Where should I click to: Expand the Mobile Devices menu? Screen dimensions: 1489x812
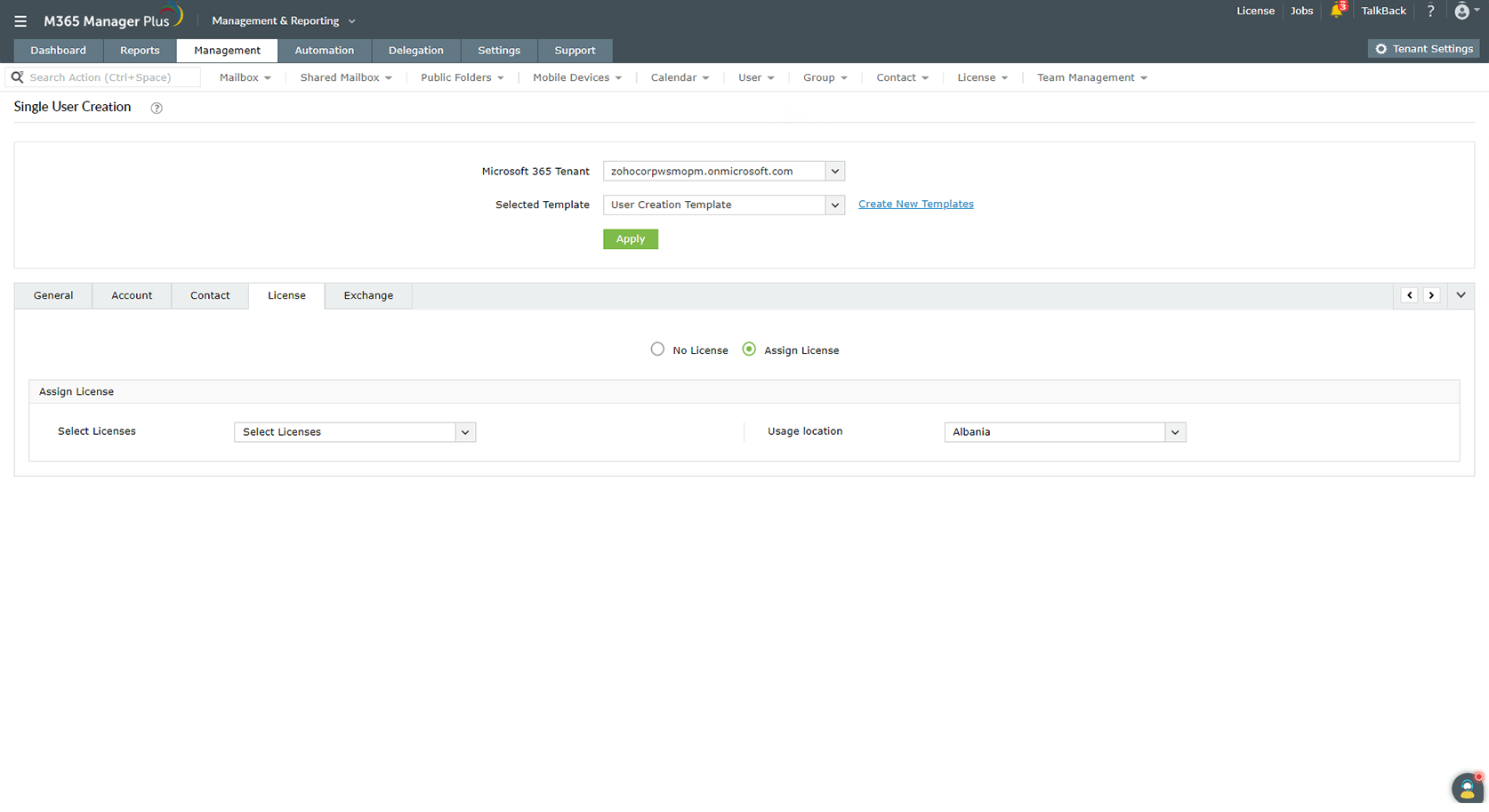[577, 77]
